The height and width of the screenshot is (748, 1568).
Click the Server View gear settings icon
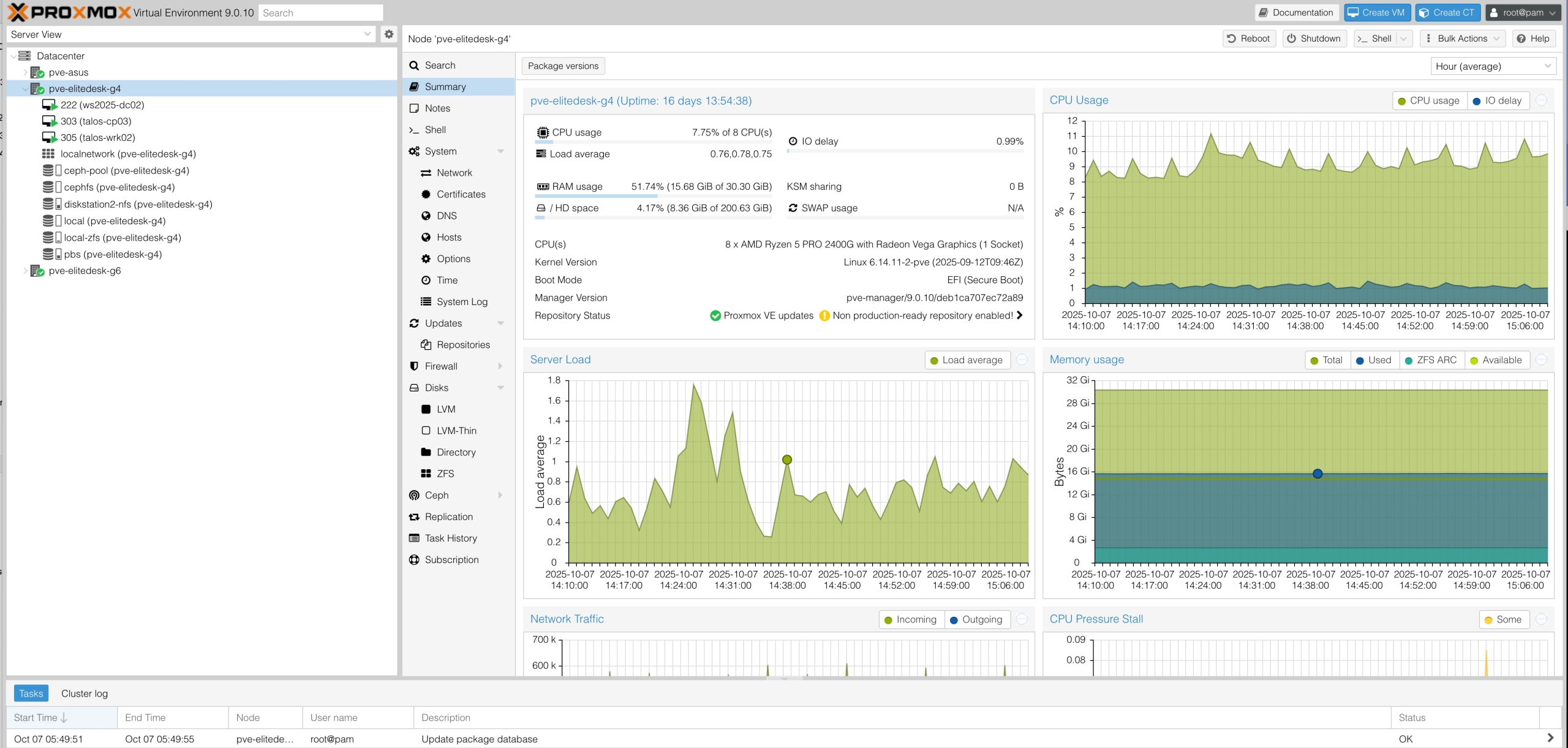(388, 34)
